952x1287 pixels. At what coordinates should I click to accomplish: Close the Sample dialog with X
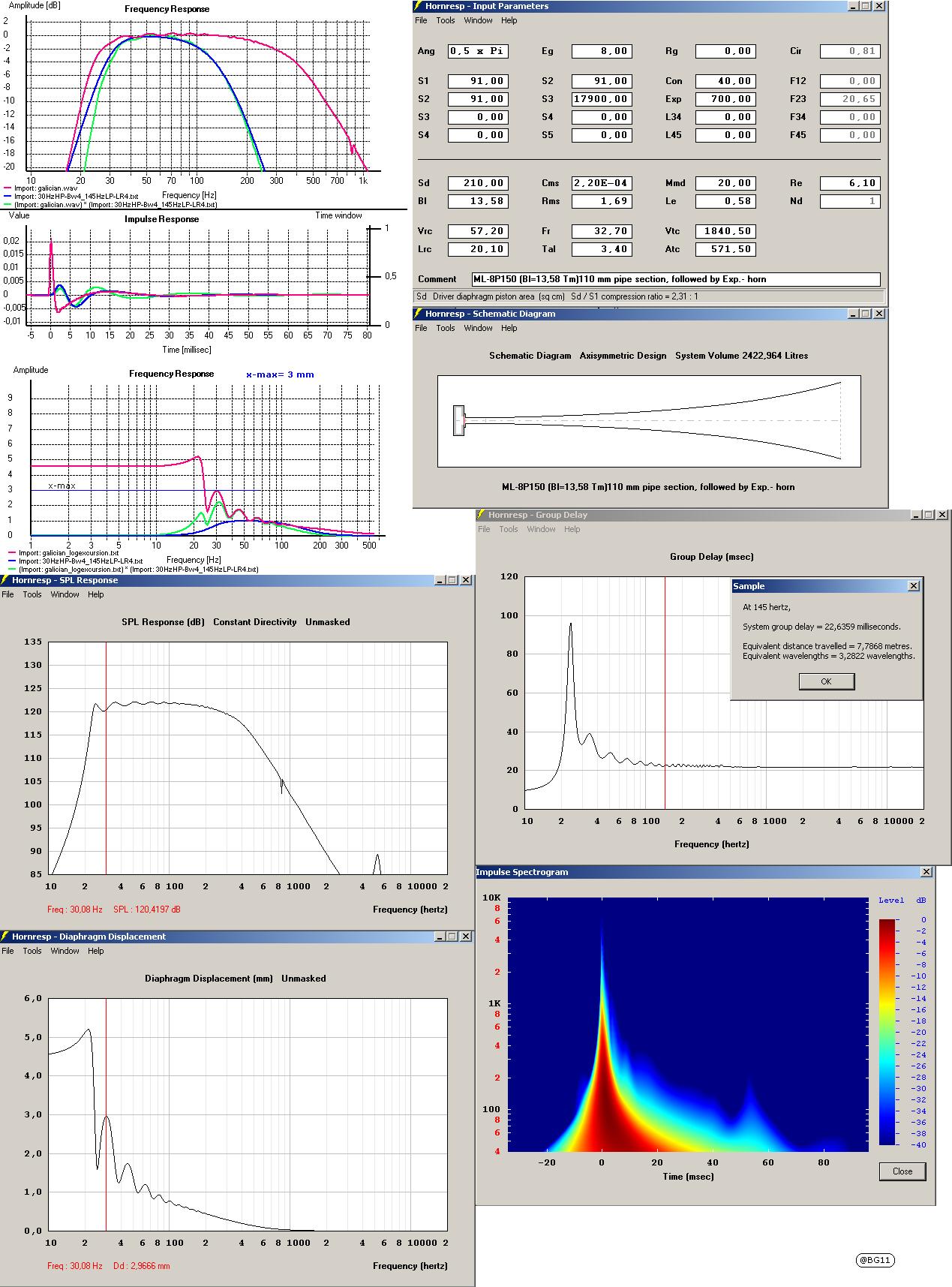913,586
